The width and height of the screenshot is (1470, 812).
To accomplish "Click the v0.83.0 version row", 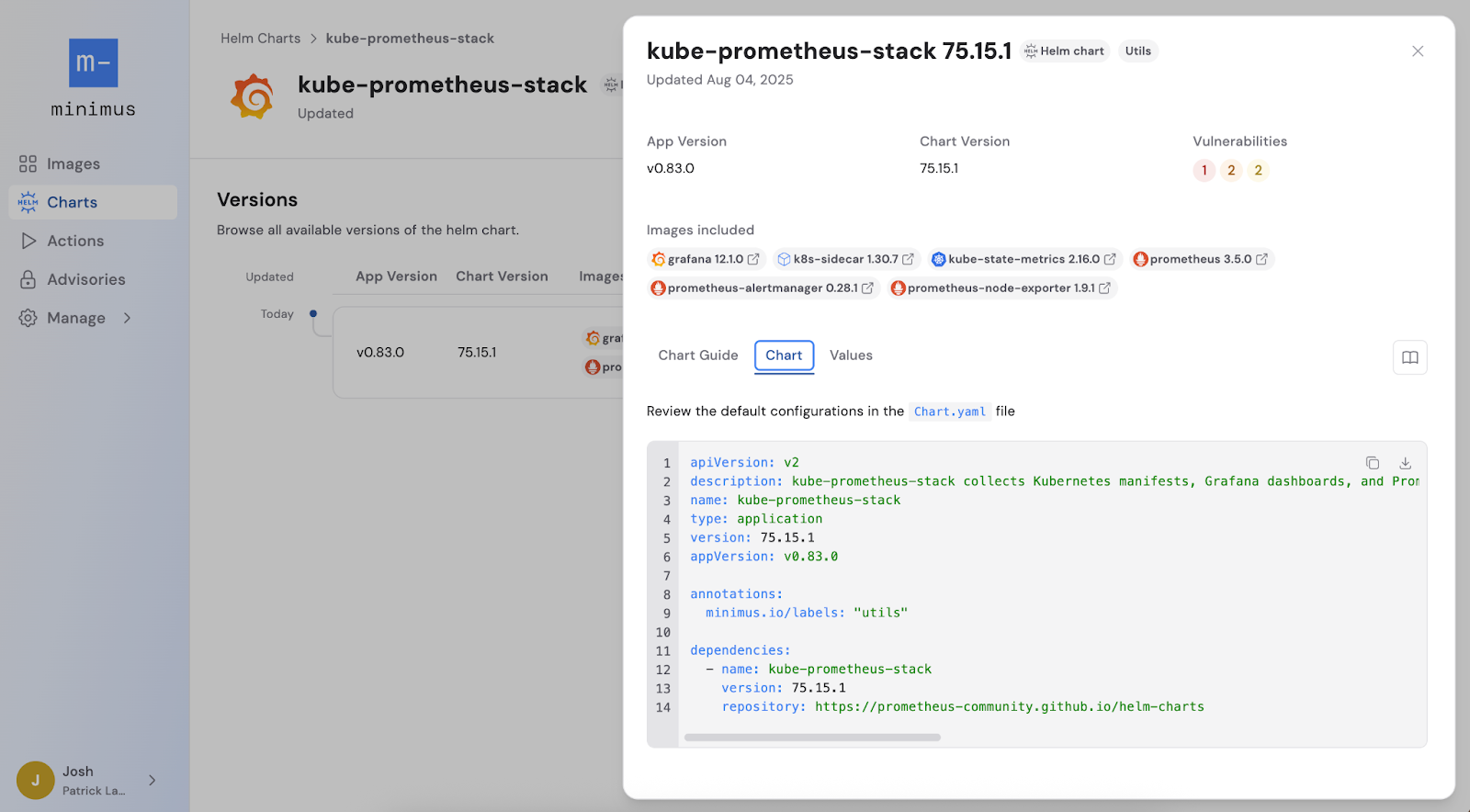I will pos(478,353).
